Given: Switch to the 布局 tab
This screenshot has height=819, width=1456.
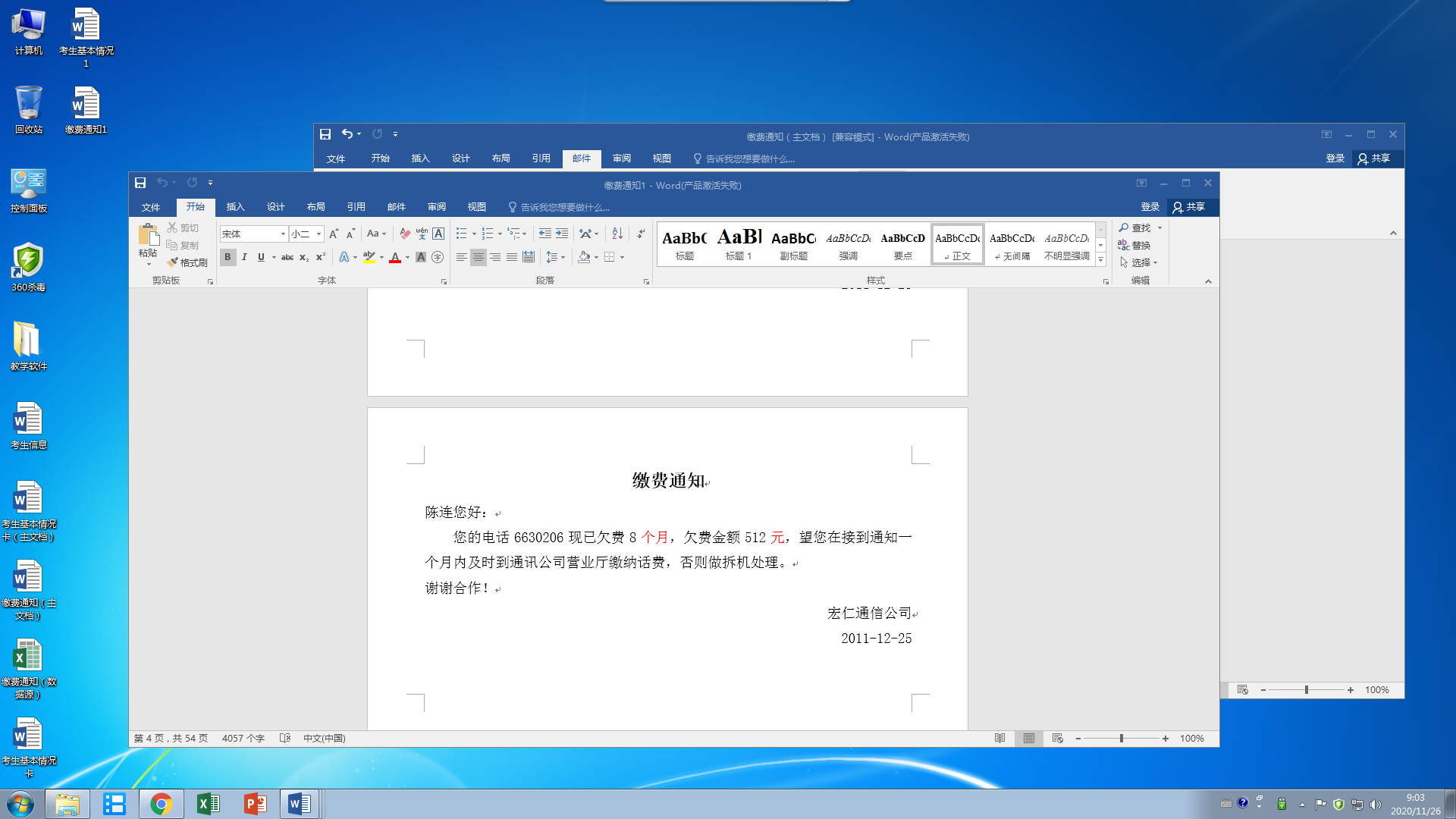Looking at the screenshot, I should click(316, 207).
